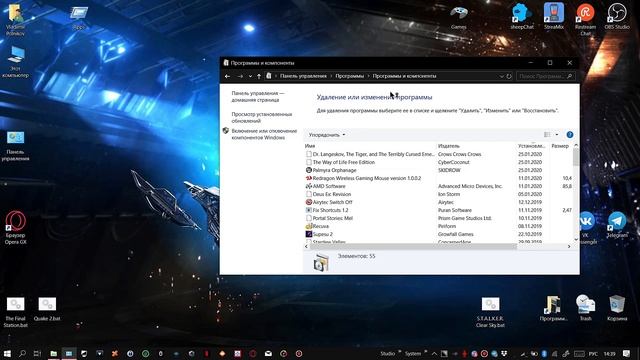Click the System toolbar label on taskbar
This screenshot has width=640, height=360.
(413, 353)
